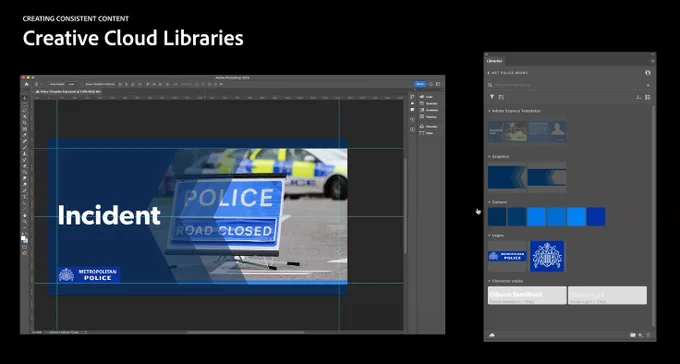Image resolution: width=680 pixels, height=364 pixels.
Task: Click the add element plus icon
Action: (640, 335)
